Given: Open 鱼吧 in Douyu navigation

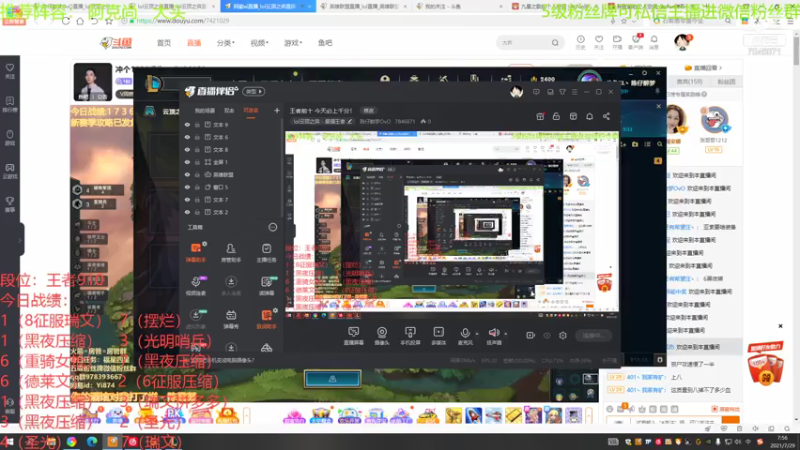Looking at the screenshot, I should pyautogui.click(x=325, y=43).
